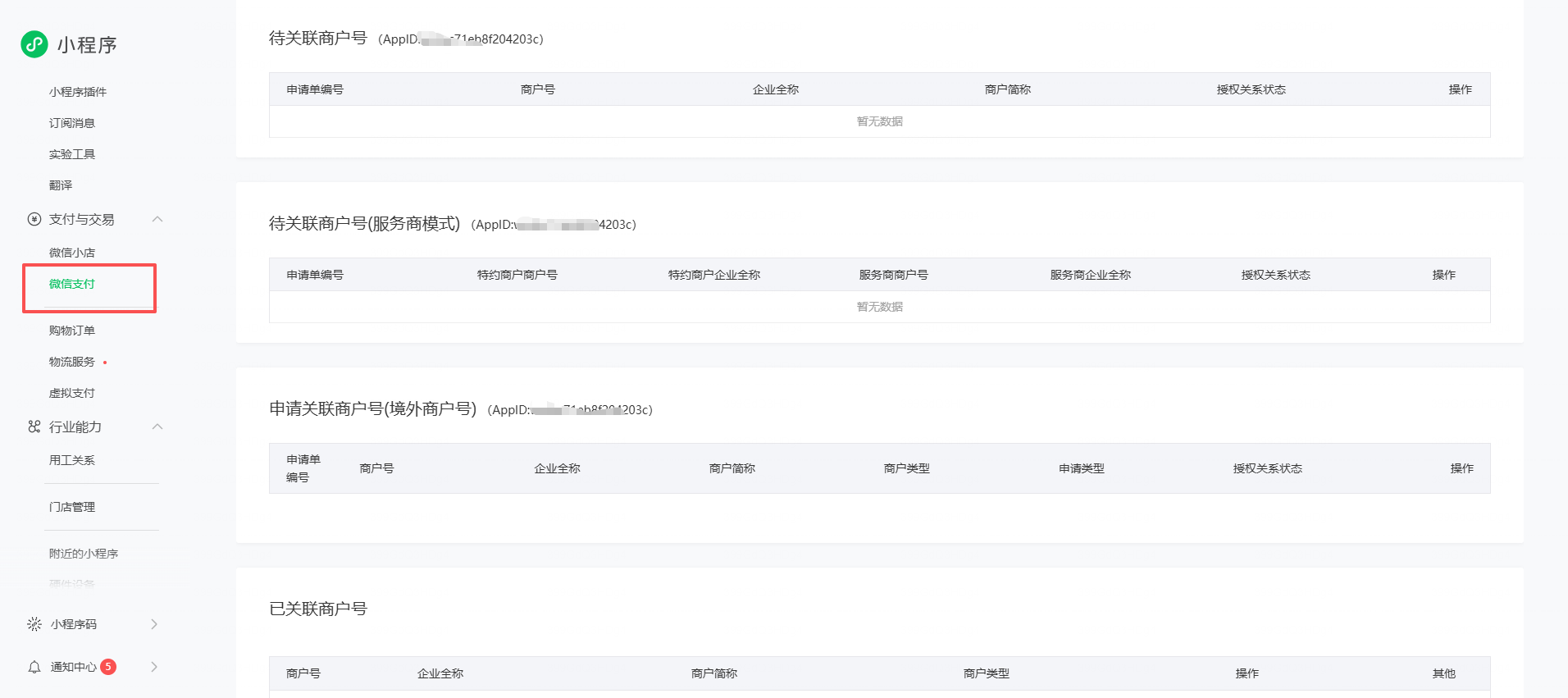Image resolution: width=1568 pixels, height=698 pixels.
Task: Click the 小程序码 menu label
Action: coord(74,624)
